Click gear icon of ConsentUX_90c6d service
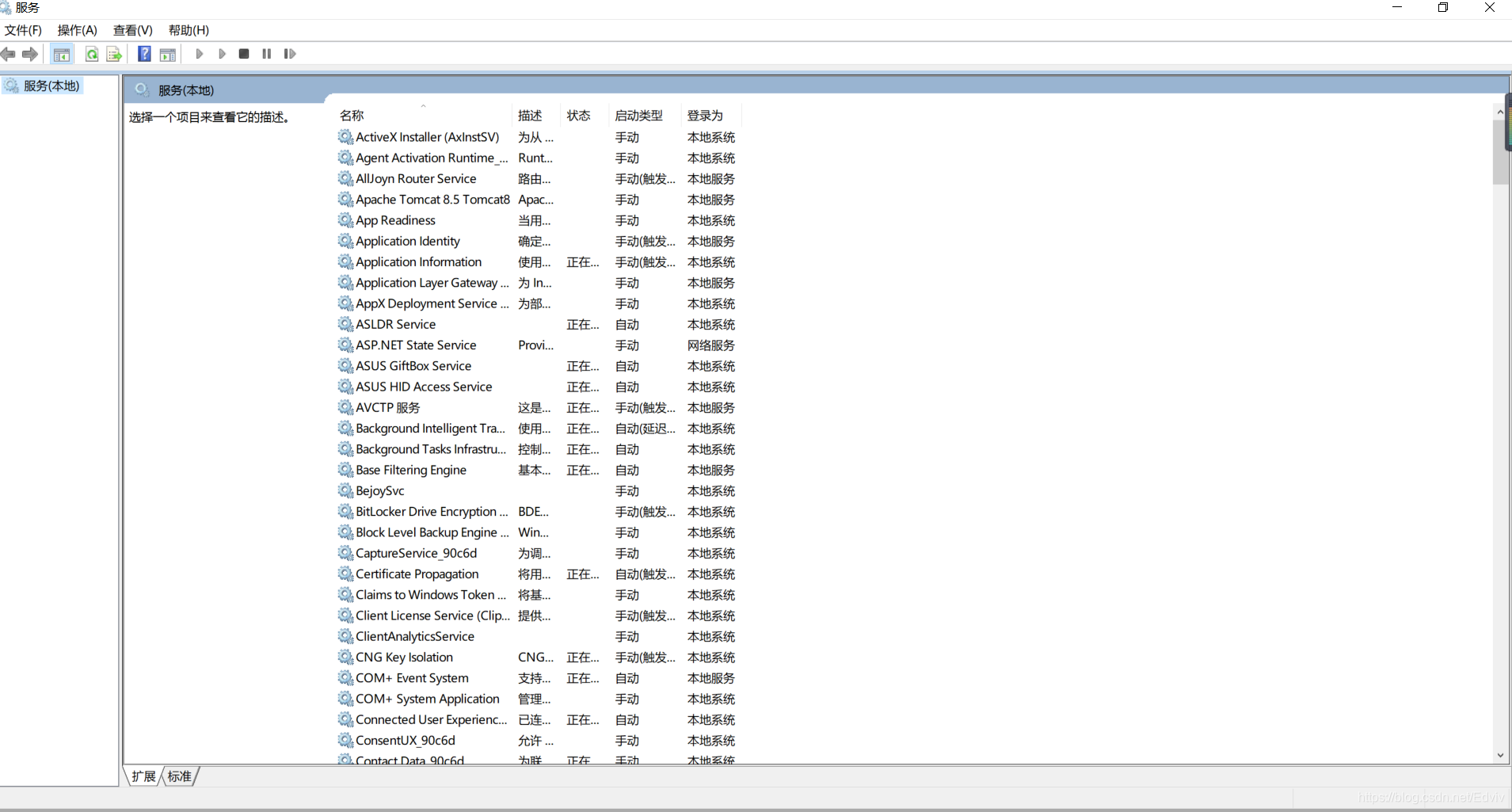Screen dimensions: 1512x812 (345, 740)
